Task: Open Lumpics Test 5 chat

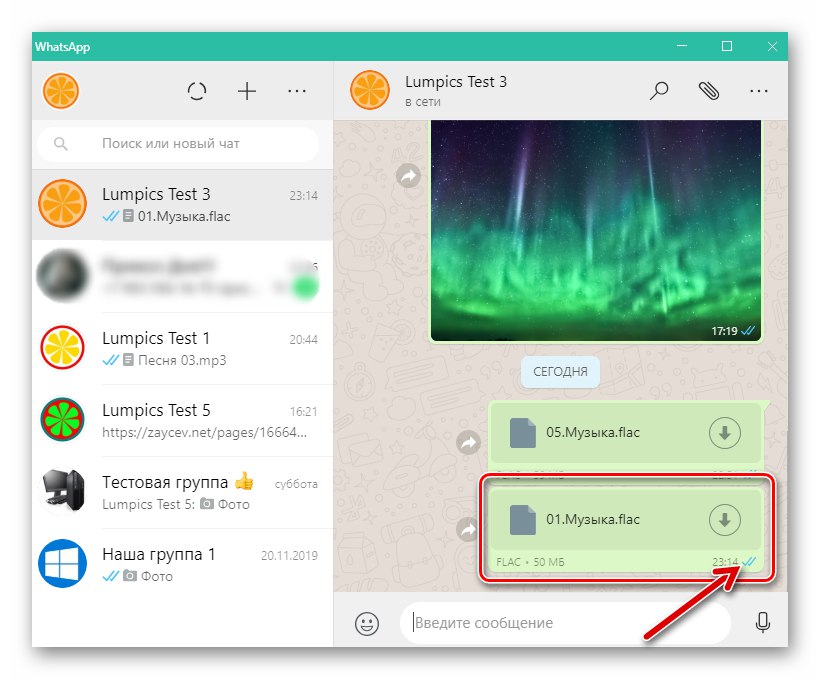Action: coord(182,421)
